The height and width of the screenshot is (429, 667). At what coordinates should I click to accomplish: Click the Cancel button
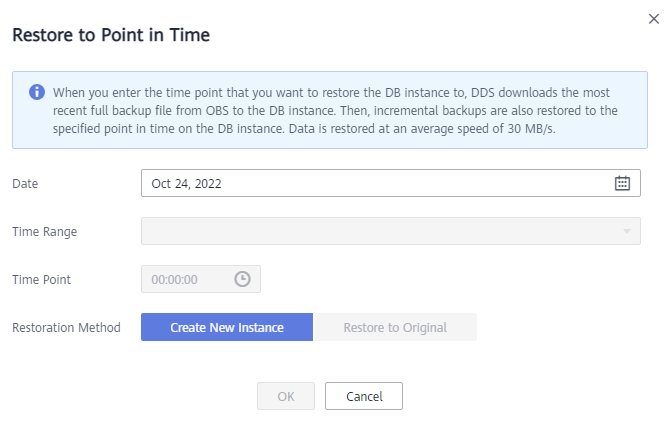pos(364,396)
